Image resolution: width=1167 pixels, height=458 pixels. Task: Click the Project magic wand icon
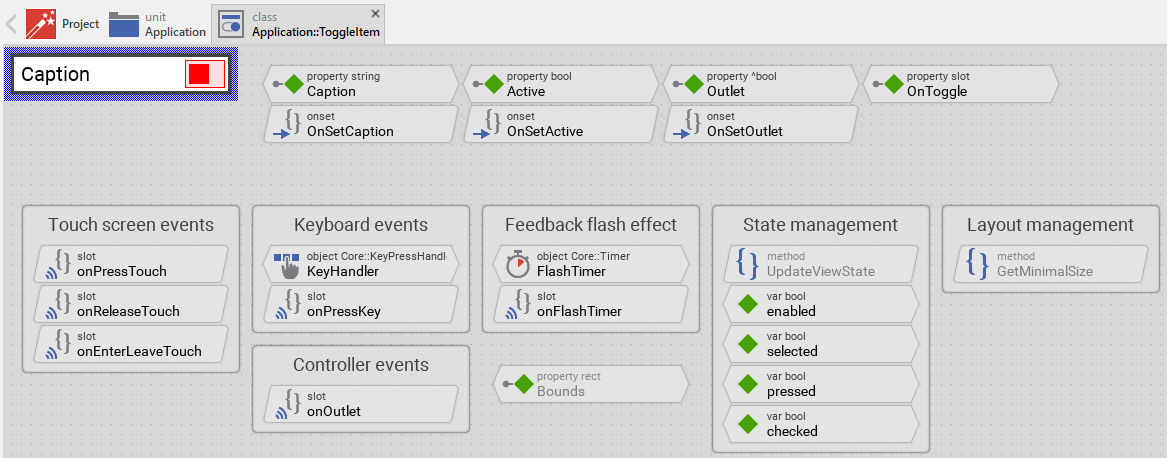41,23
